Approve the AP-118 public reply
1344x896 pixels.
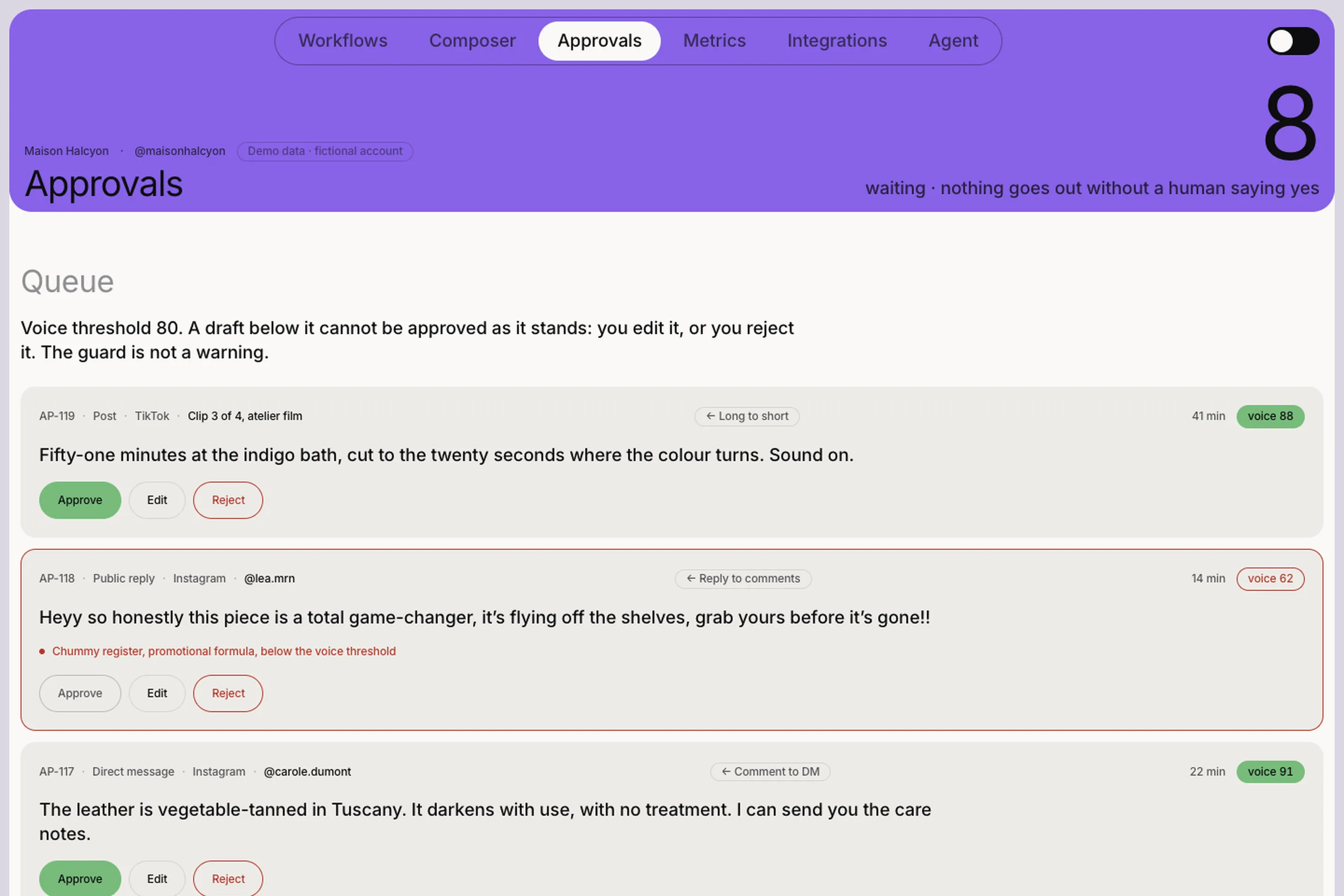point(80,693)
